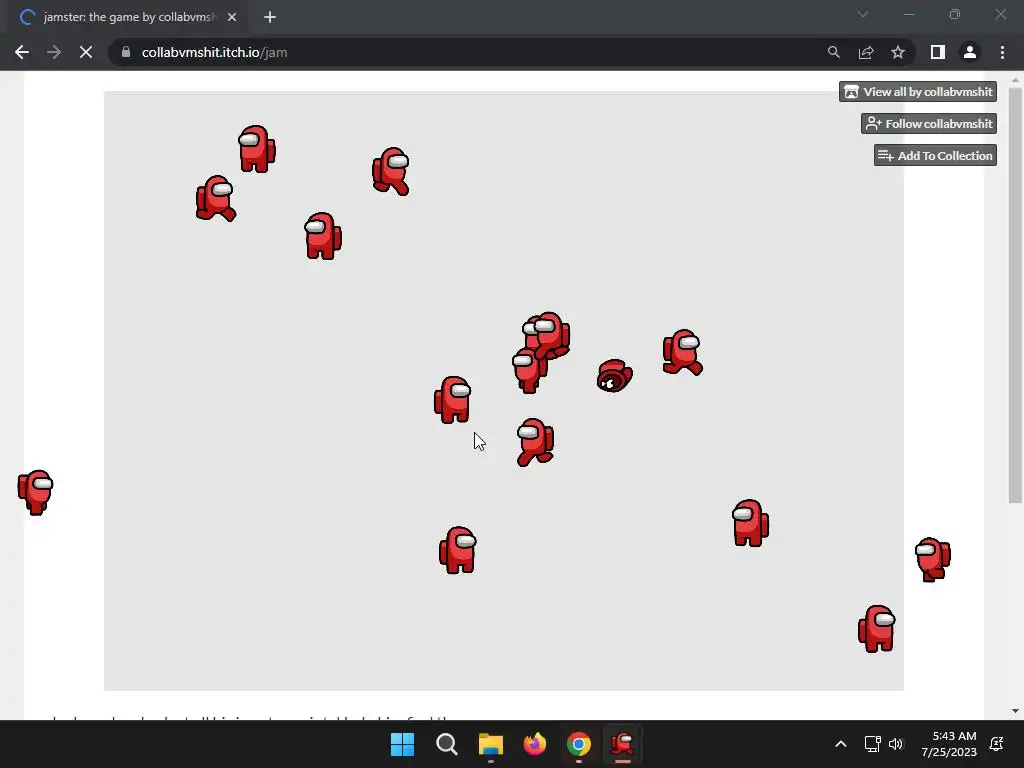Open the Windows Start menu

[402, 744]
